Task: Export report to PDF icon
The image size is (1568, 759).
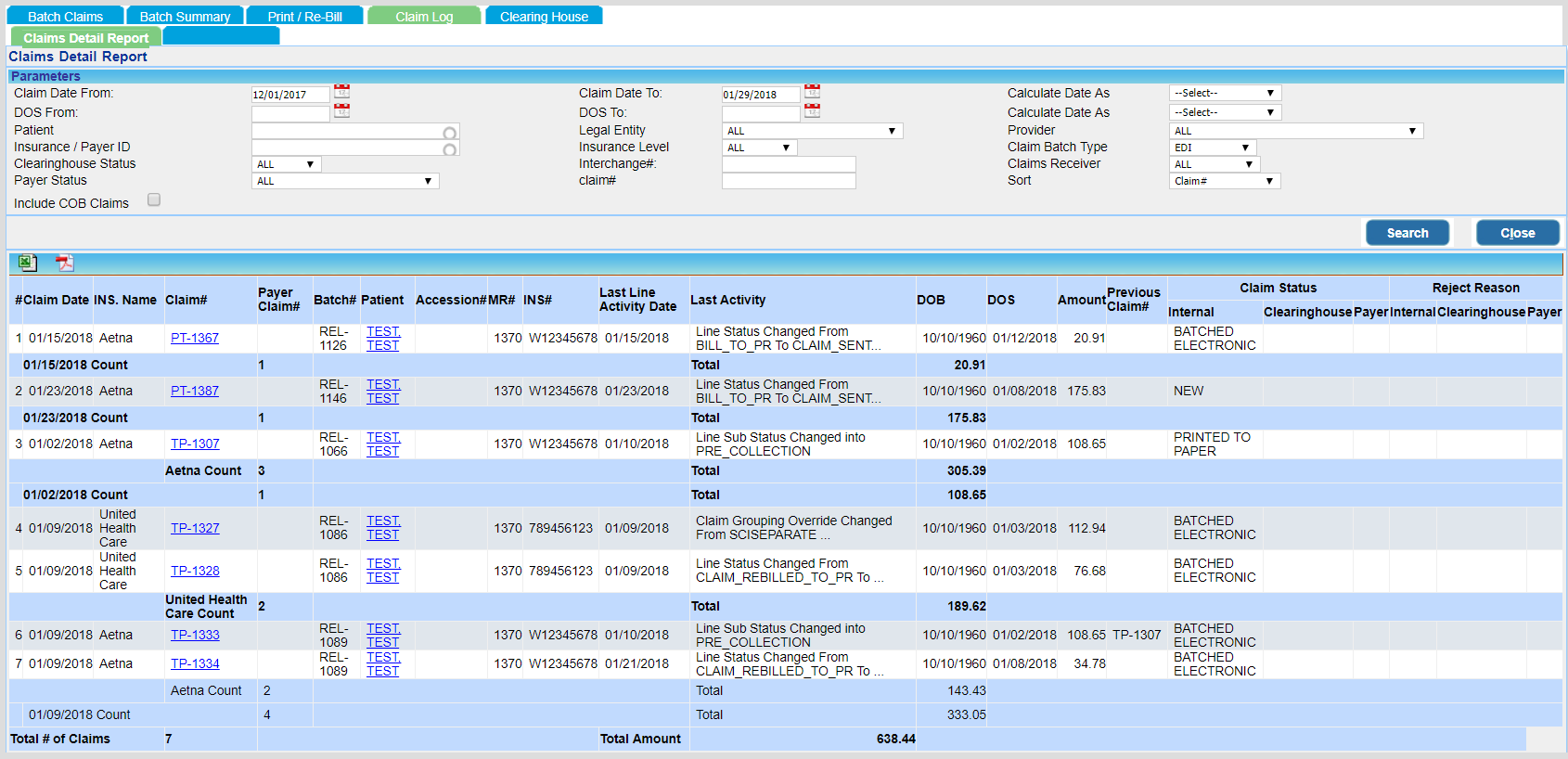Action: pos(64,264)
